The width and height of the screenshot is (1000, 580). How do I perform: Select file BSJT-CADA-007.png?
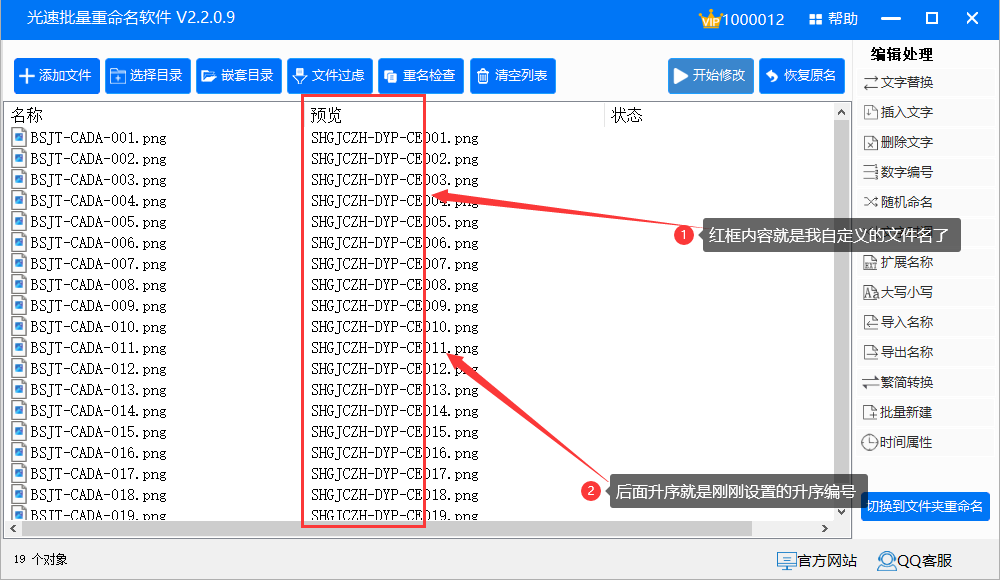98,264
